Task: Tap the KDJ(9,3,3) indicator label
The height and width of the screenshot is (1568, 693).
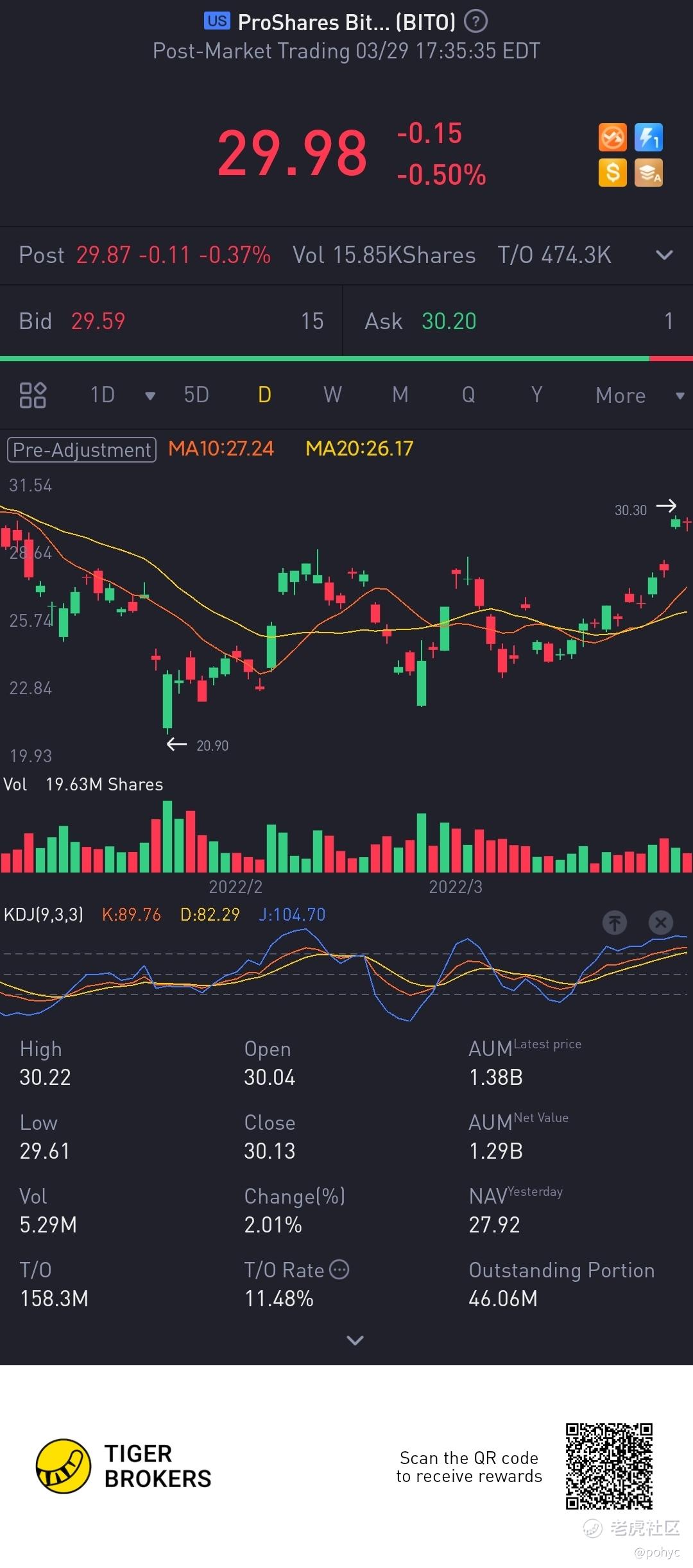Action: click(x=44, y=914)
